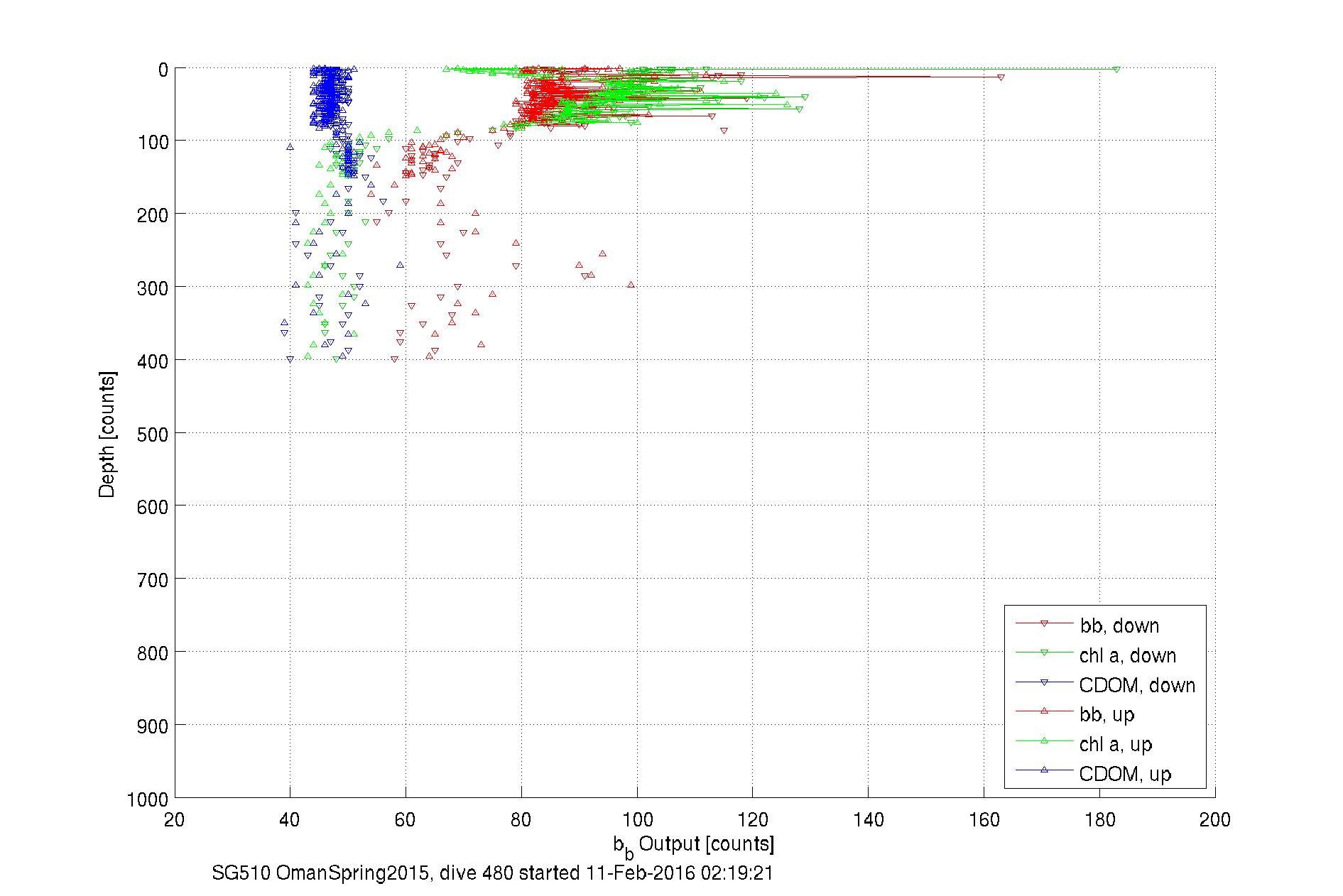Click the "CDOM, up" legend label

click(1125, 774)
